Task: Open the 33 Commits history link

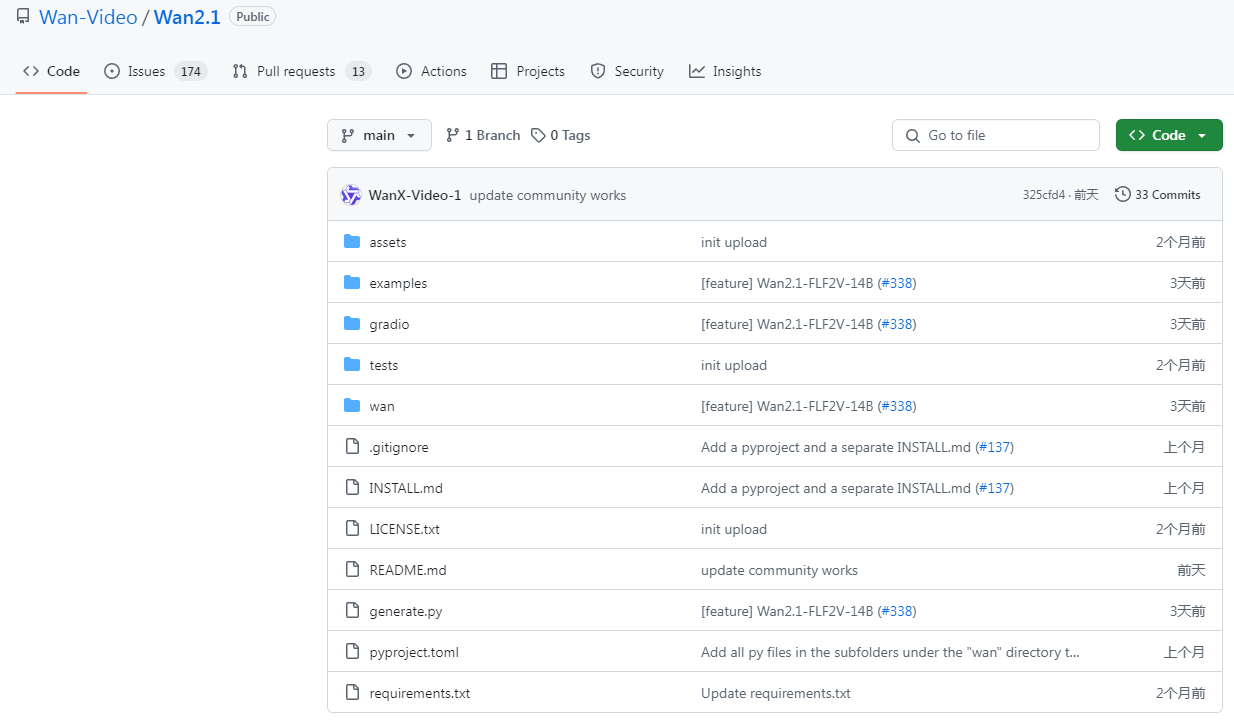Action: [1158, 195]
